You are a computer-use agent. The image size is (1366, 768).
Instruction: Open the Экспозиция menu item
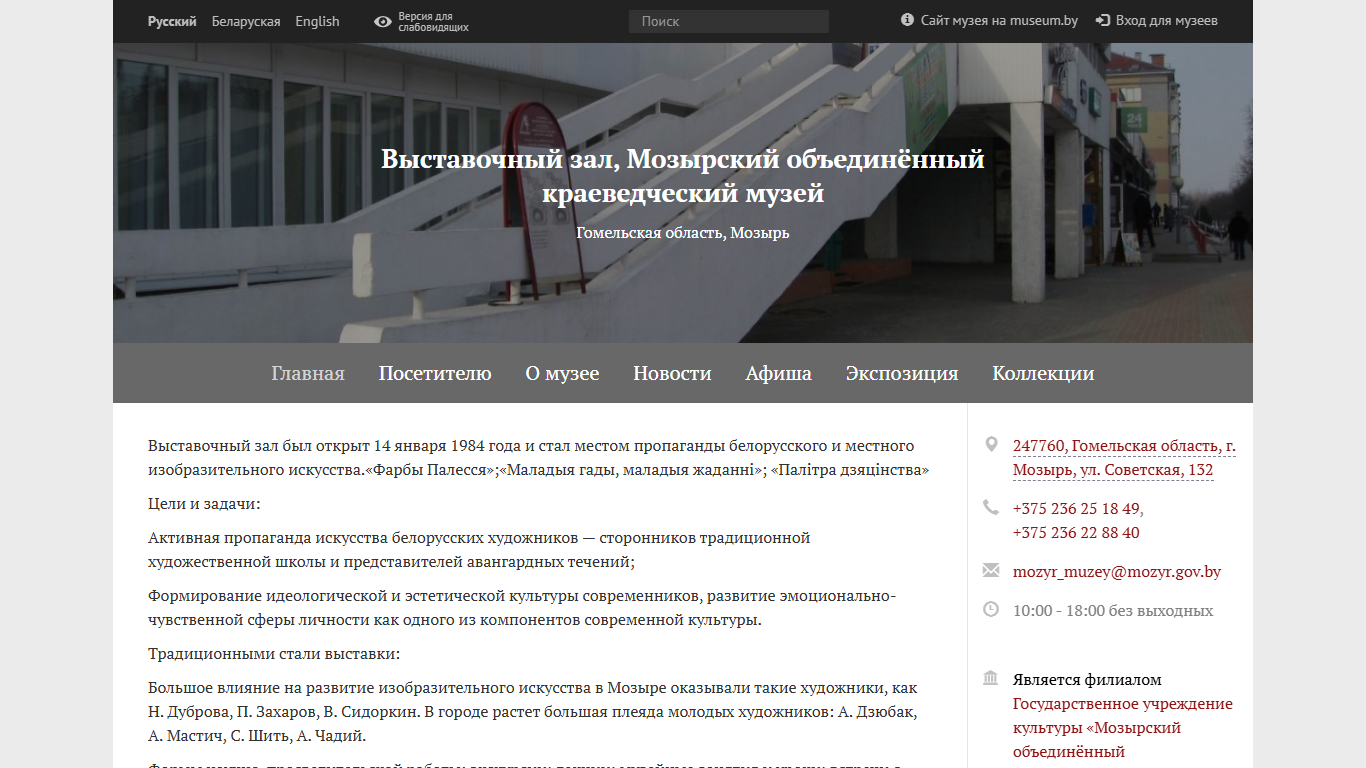[902, 373]
